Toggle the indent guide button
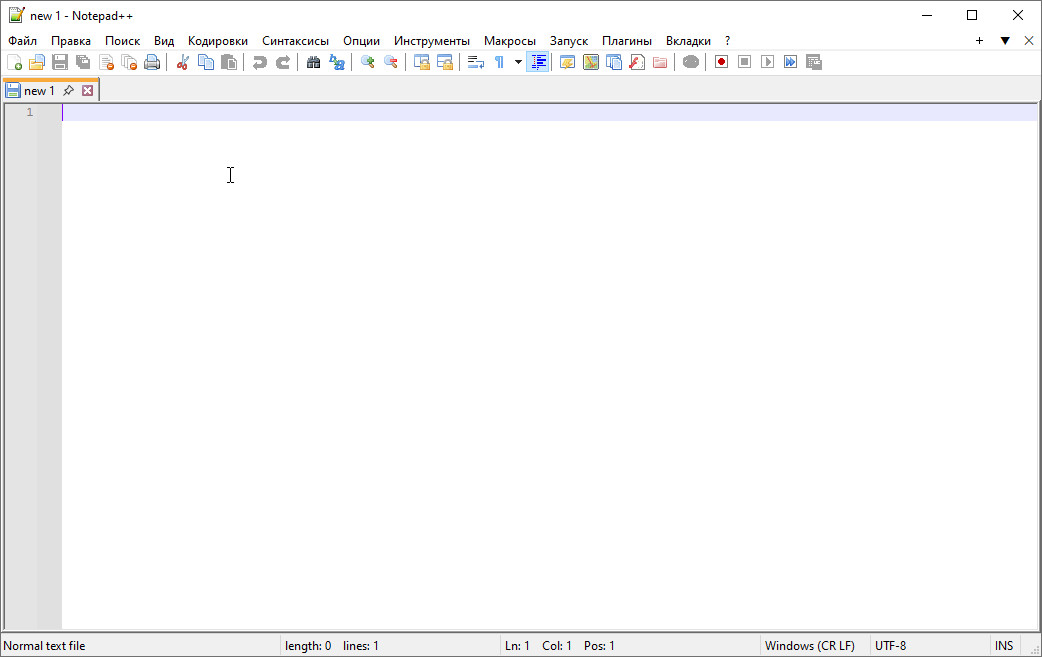 (x=538, y=62)
